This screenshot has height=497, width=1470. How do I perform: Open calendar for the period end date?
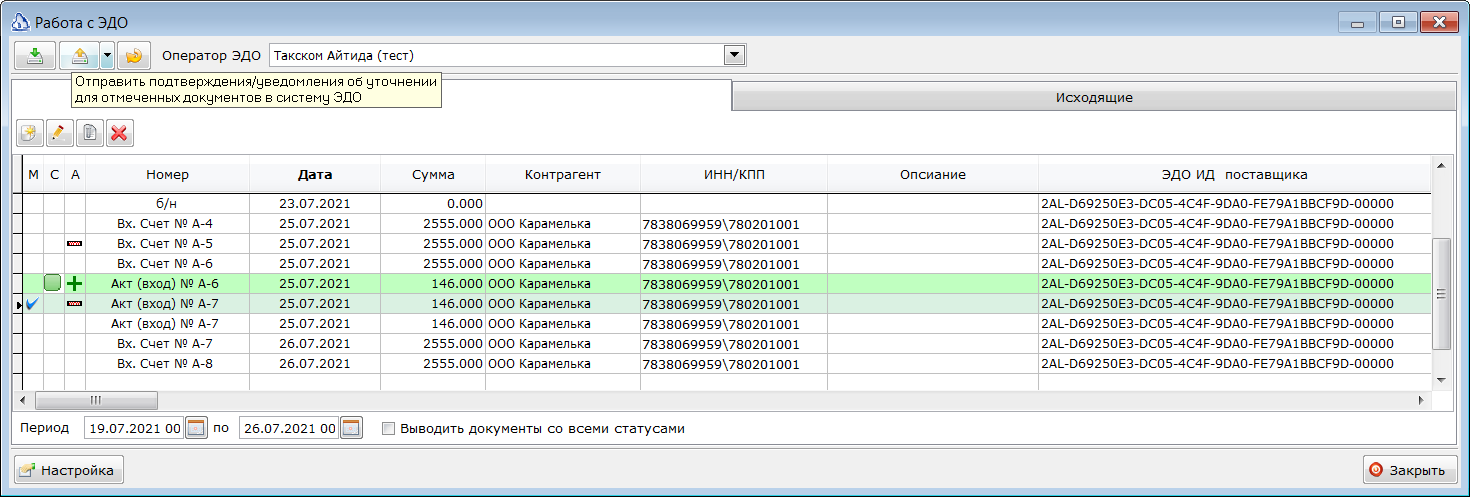[351, 428]
